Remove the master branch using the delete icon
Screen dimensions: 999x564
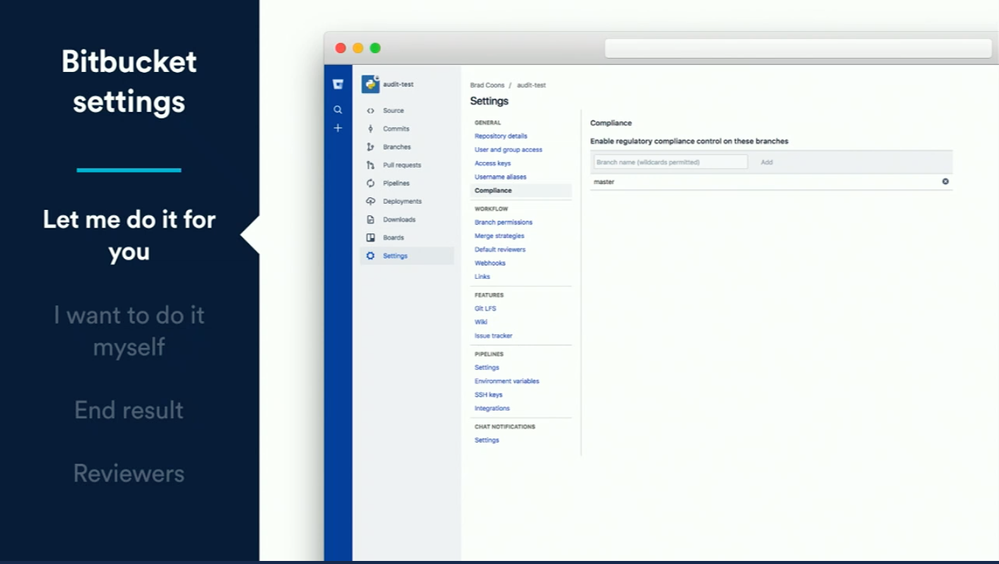(945, 182)
